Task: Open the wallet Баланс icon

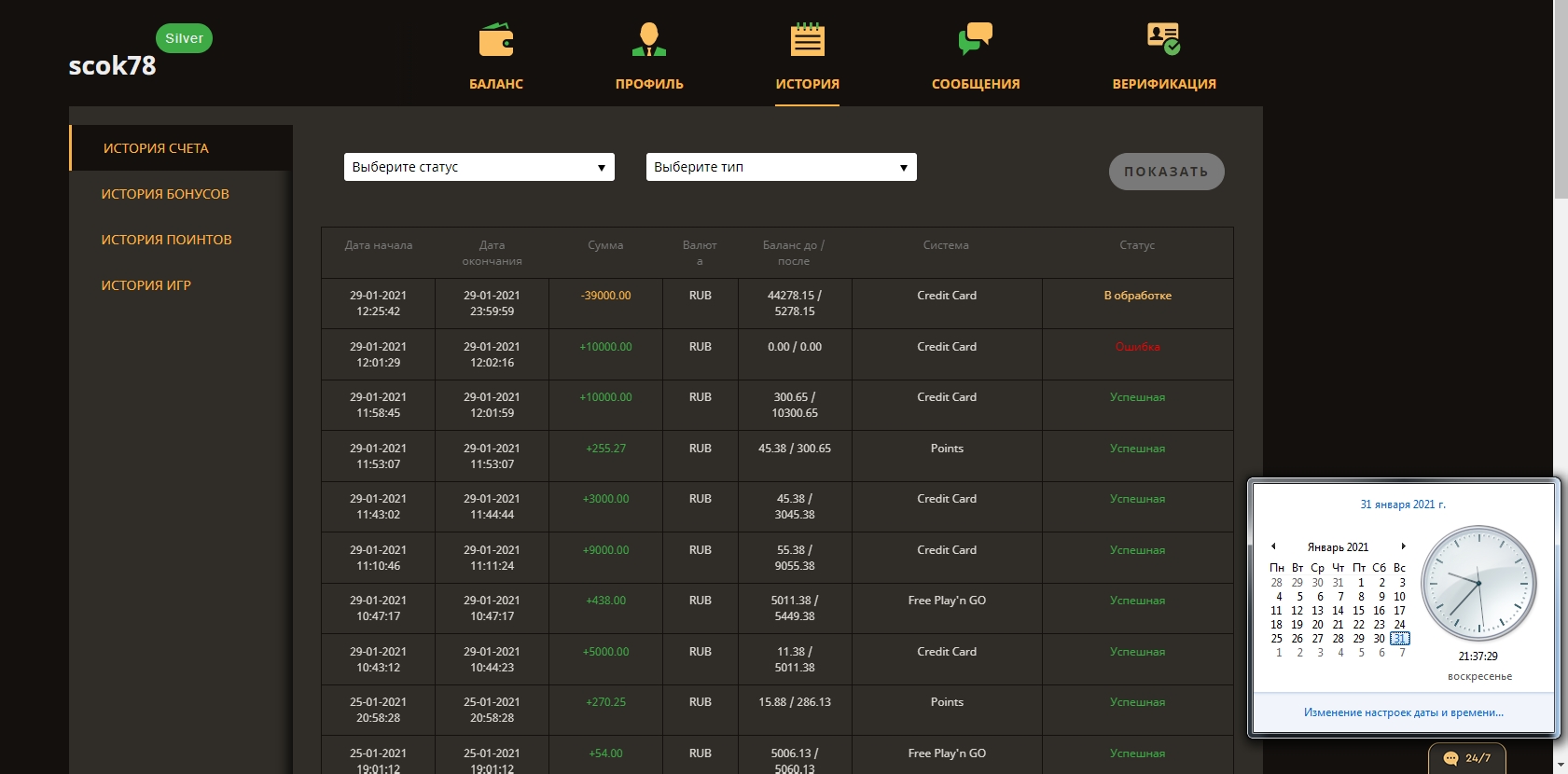Action: tap(496, 40)
